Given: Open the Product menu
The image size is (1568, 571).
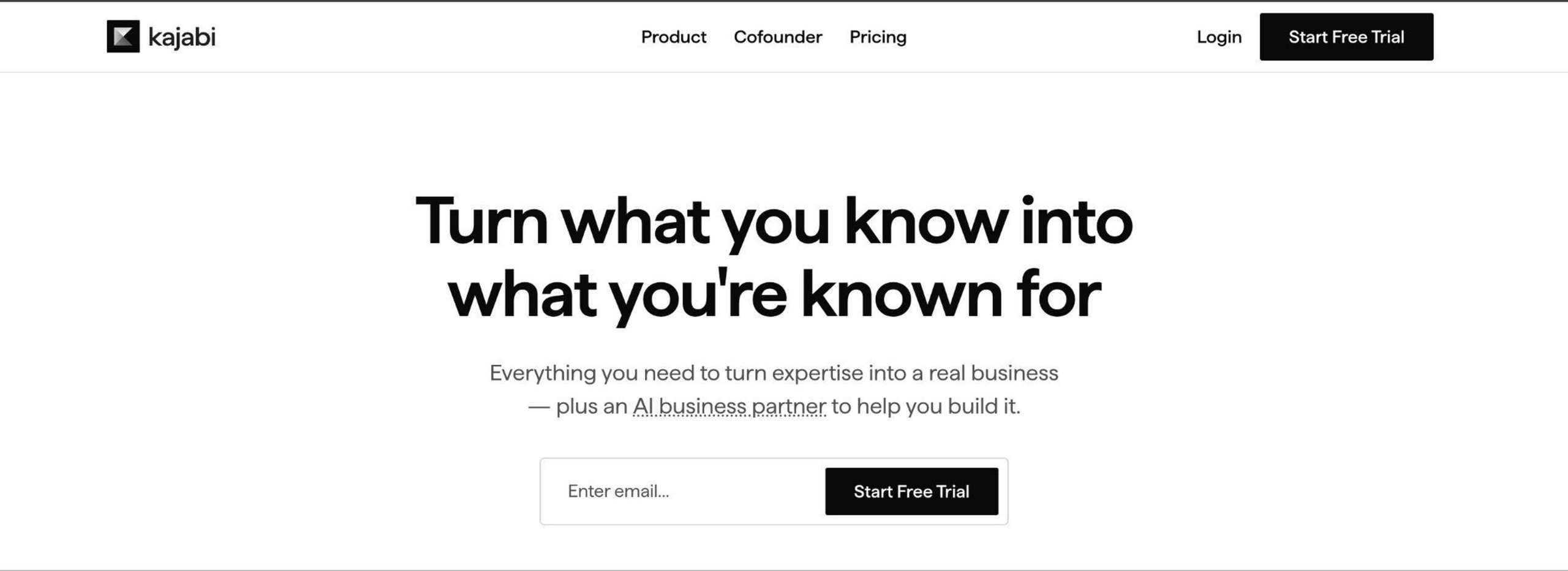Looking at the screenshot, I should (x=673, y=37).
